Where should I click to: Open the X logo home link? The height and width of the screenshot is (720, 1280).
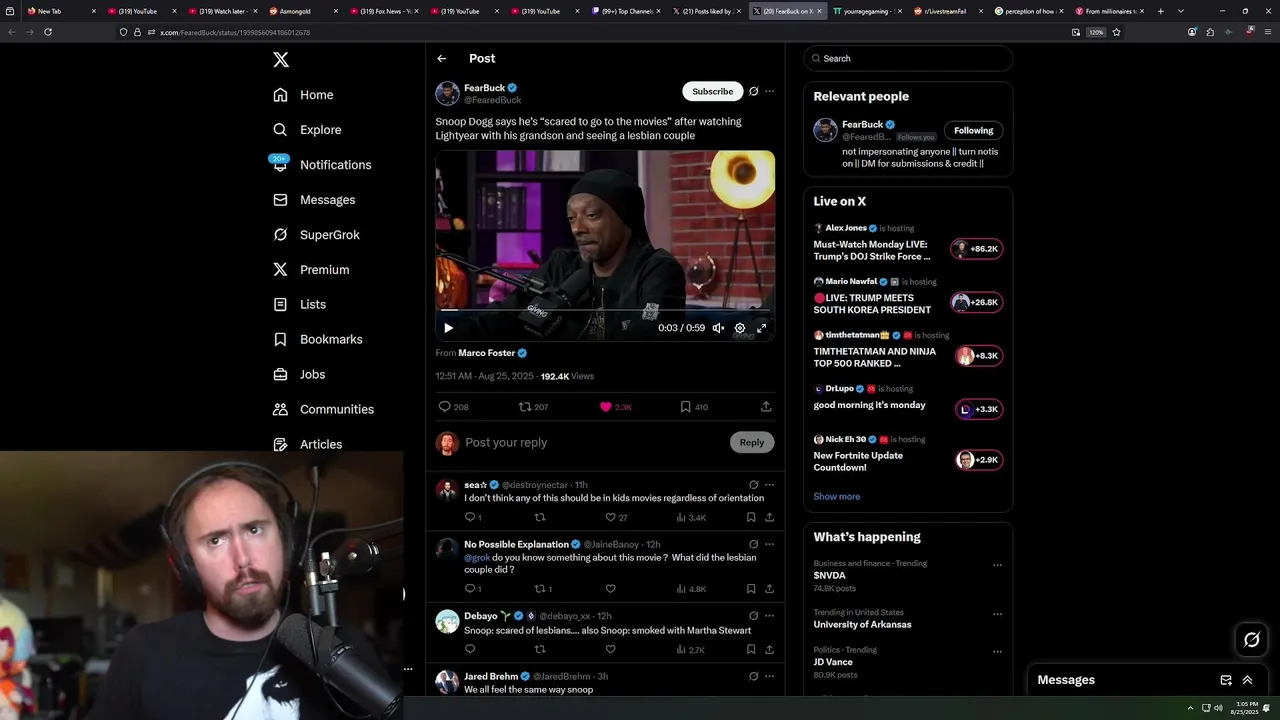pos(281,60)
